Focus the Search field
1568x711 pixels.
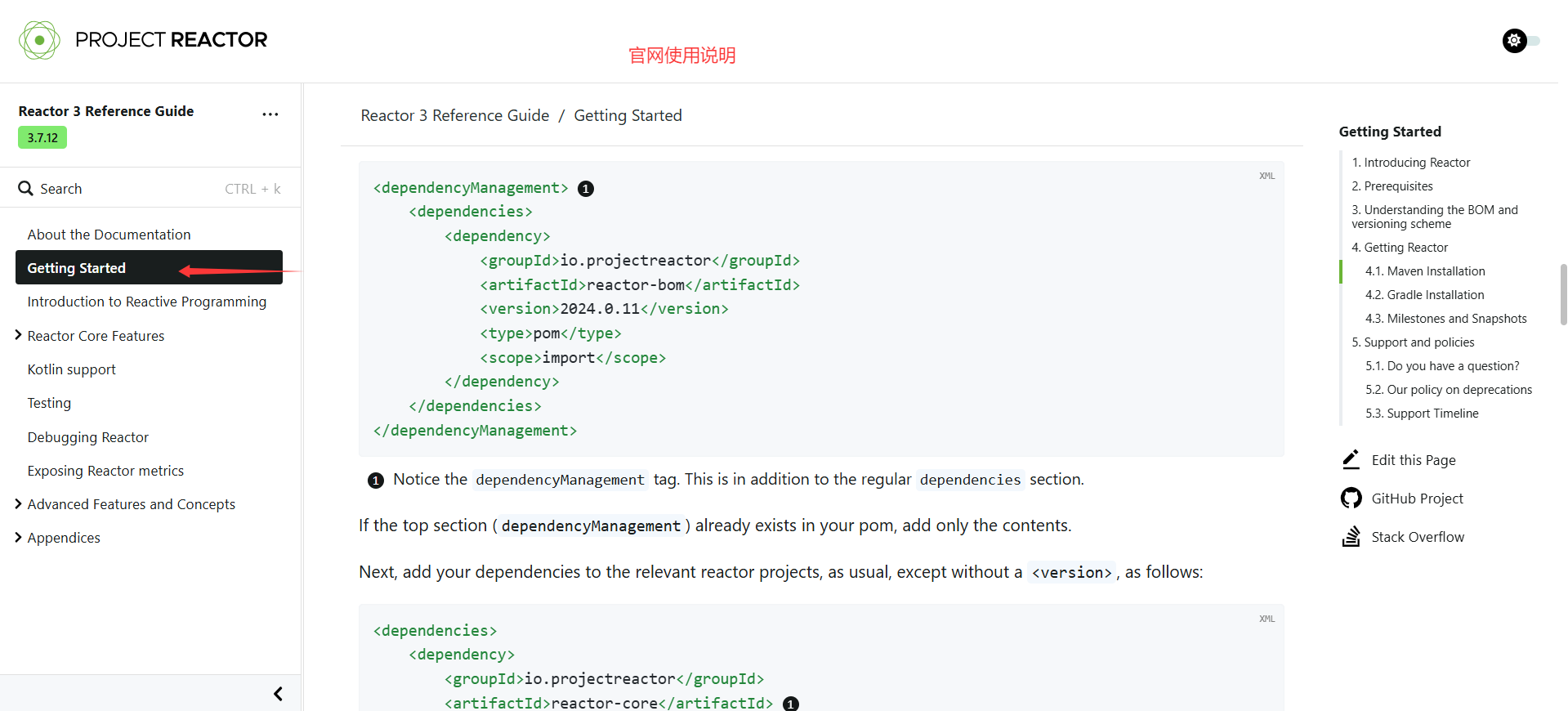tap(150, 189)
